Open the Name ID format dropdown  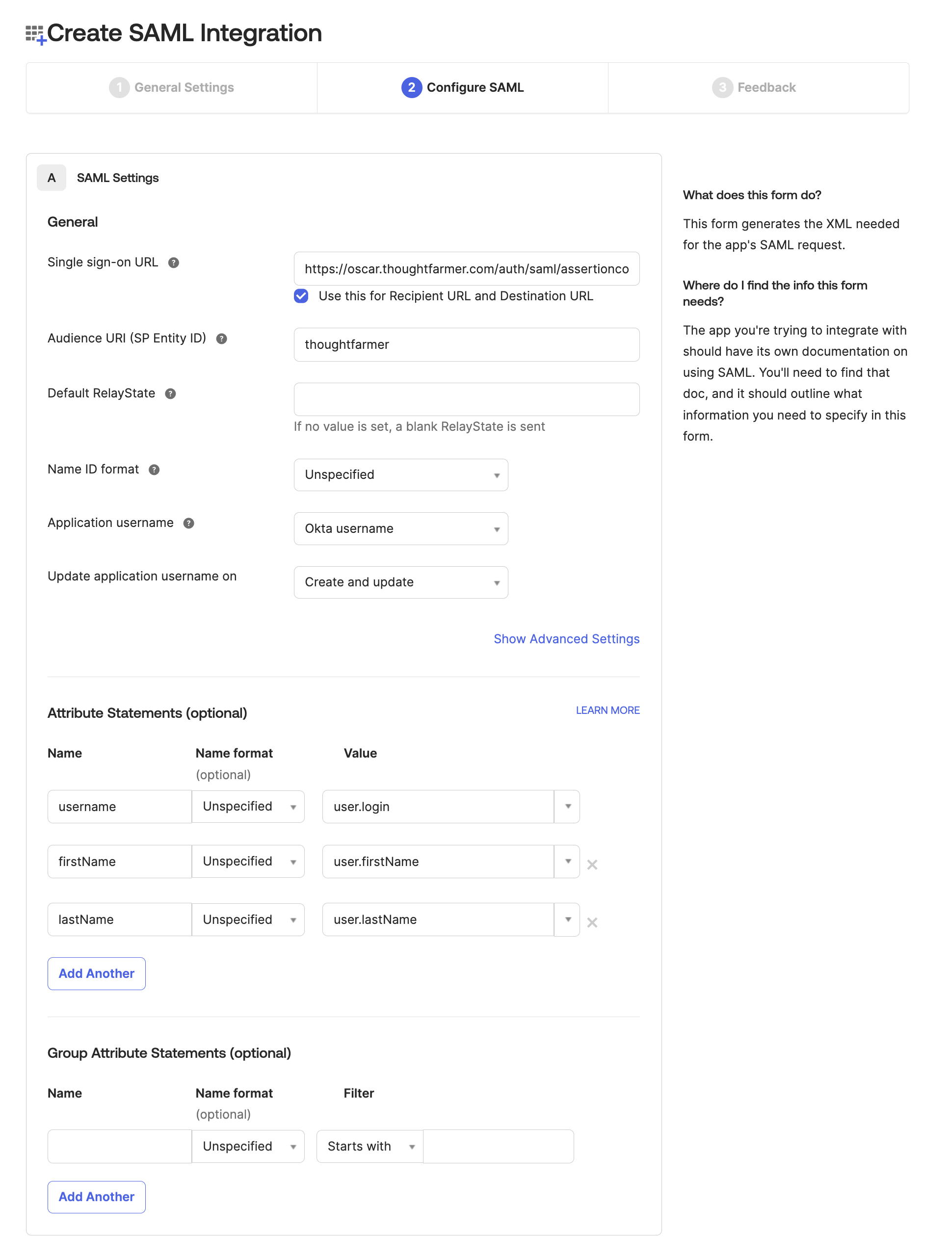401,475
